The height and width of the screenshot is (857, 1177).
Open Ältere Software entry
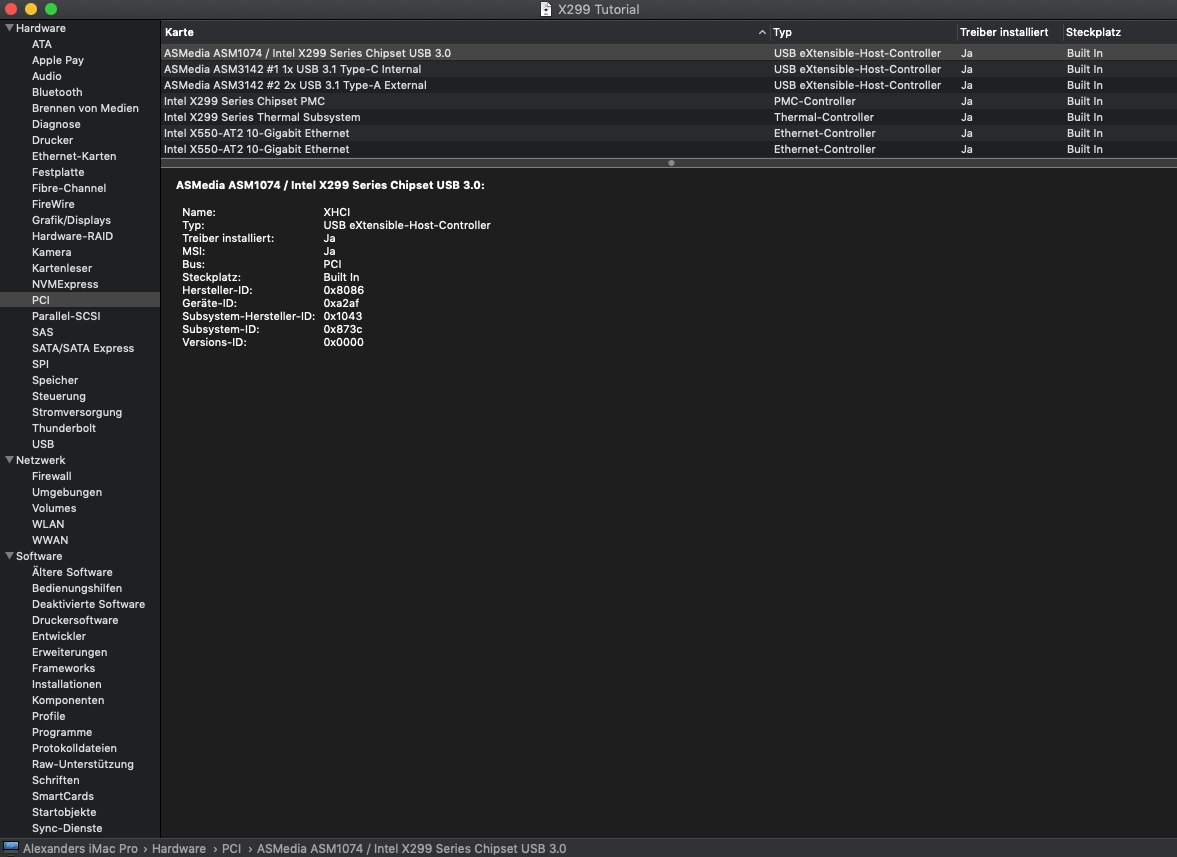pyautogui.click(x=72, y=573)
